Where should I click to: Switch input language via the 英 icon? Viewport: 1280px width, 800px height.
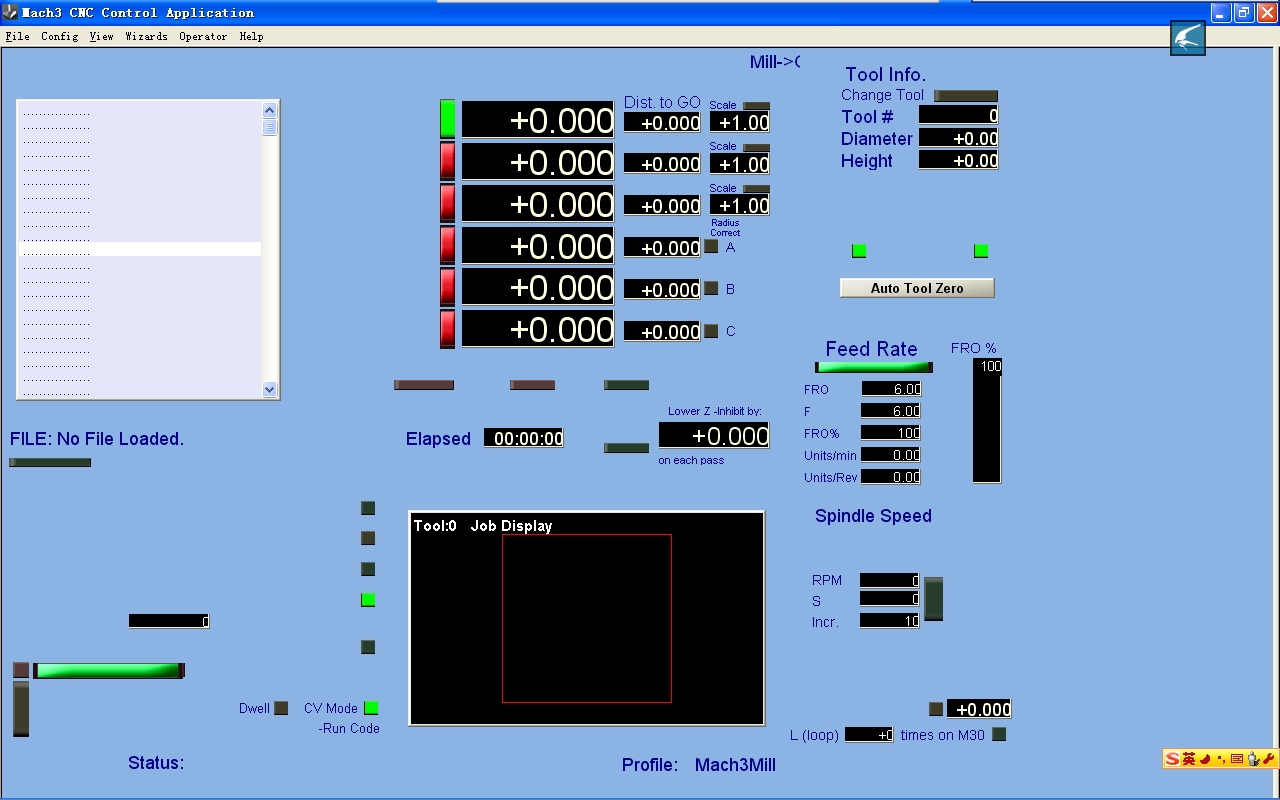1189,759
